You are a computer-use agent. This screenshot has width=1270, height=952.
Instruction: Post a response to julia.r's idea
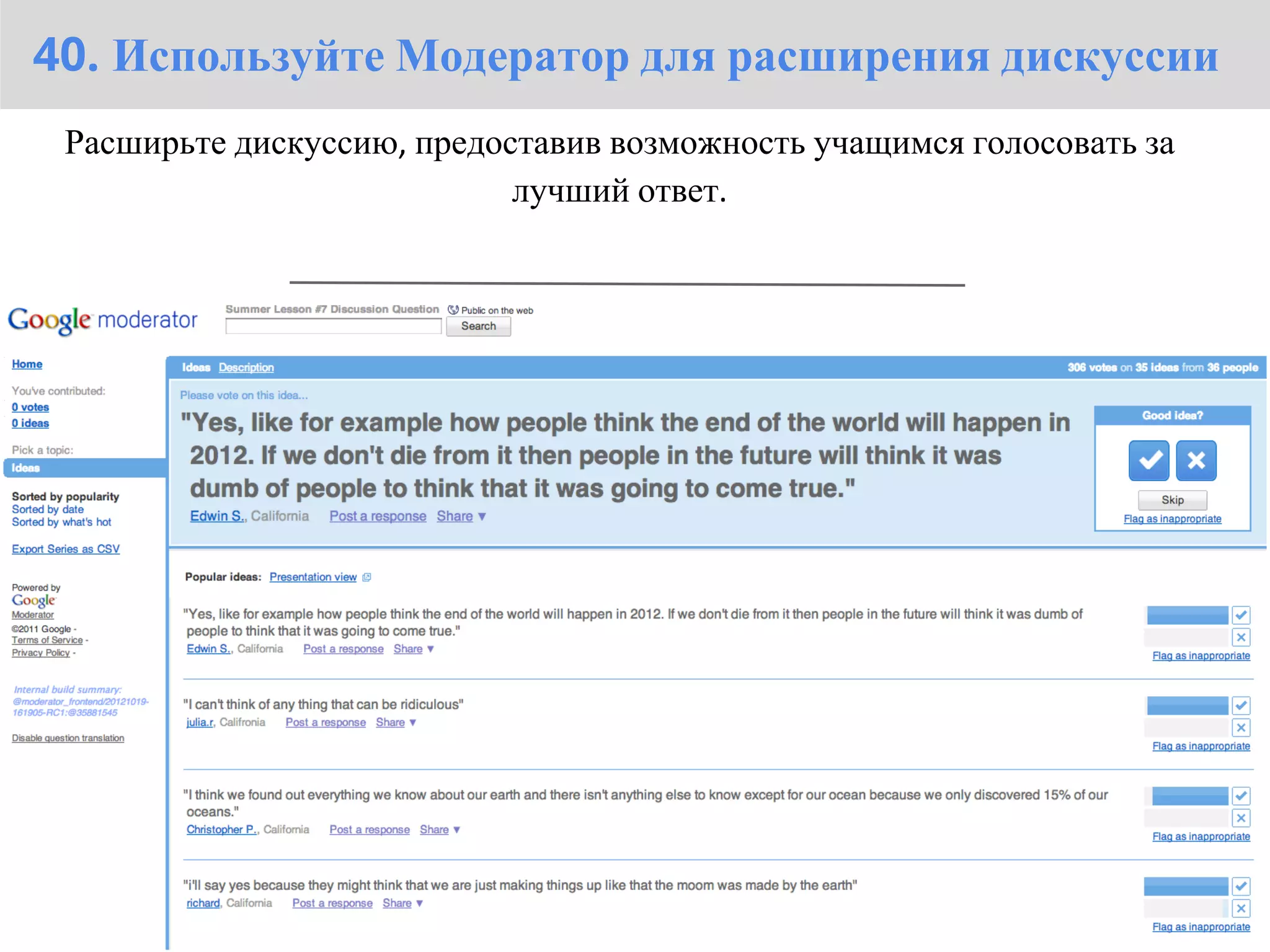tap(326, 723)
